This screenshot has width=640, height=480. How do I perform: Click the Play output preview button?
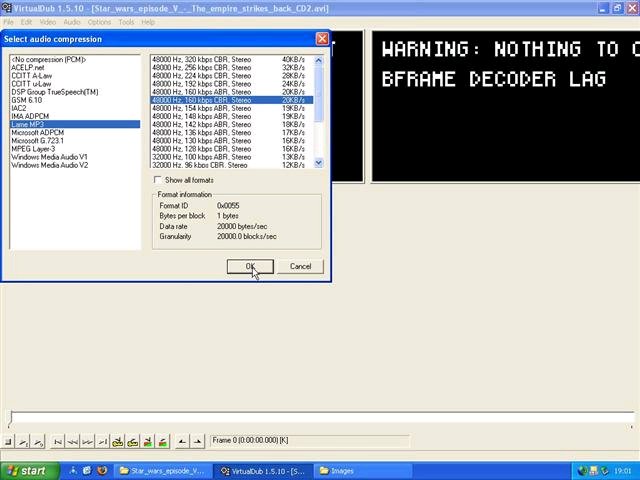pos(38,442)
